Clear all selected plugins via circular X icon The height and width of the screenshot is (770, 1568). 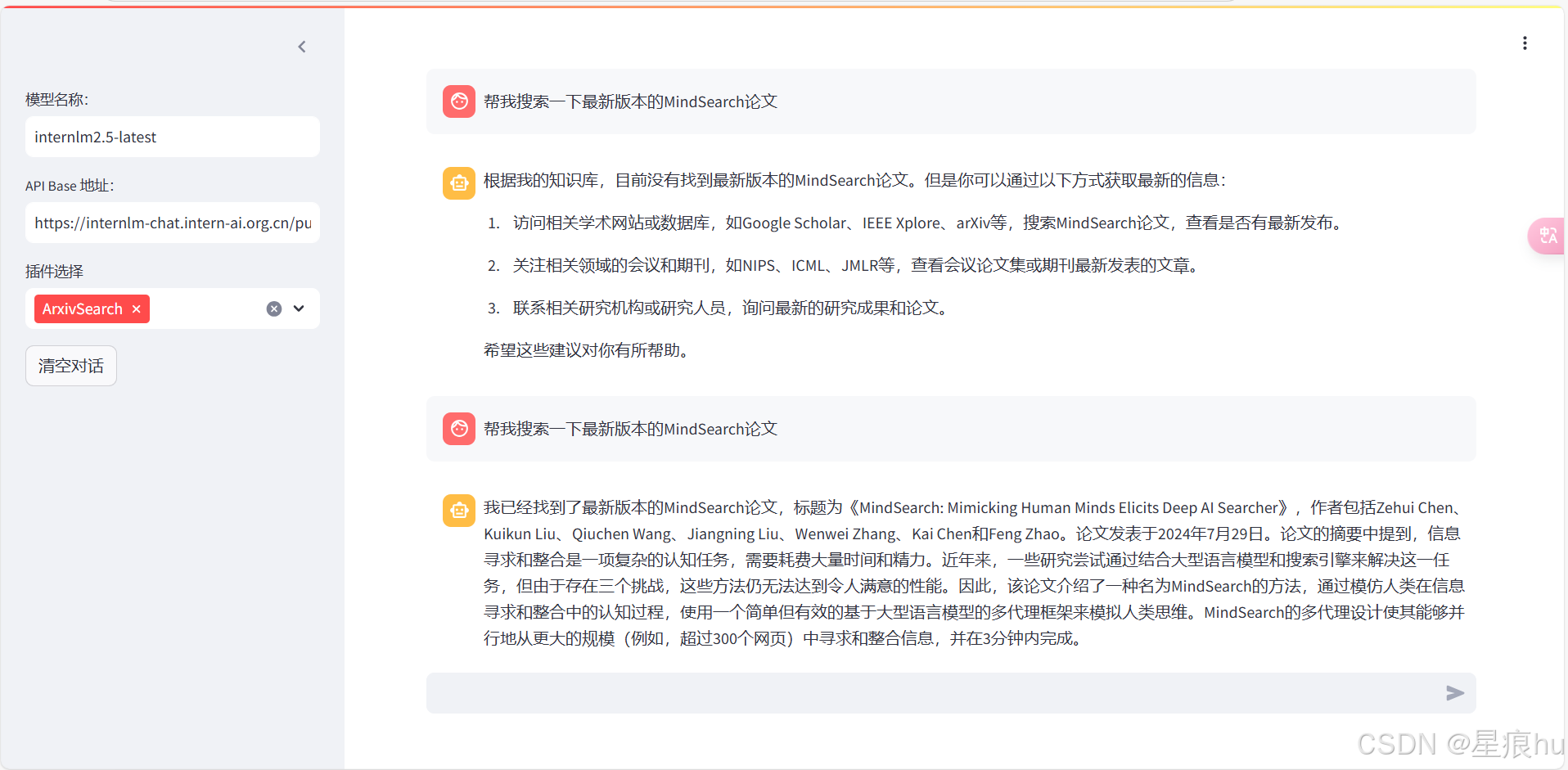pyautogui.click(x=273, y=308)
